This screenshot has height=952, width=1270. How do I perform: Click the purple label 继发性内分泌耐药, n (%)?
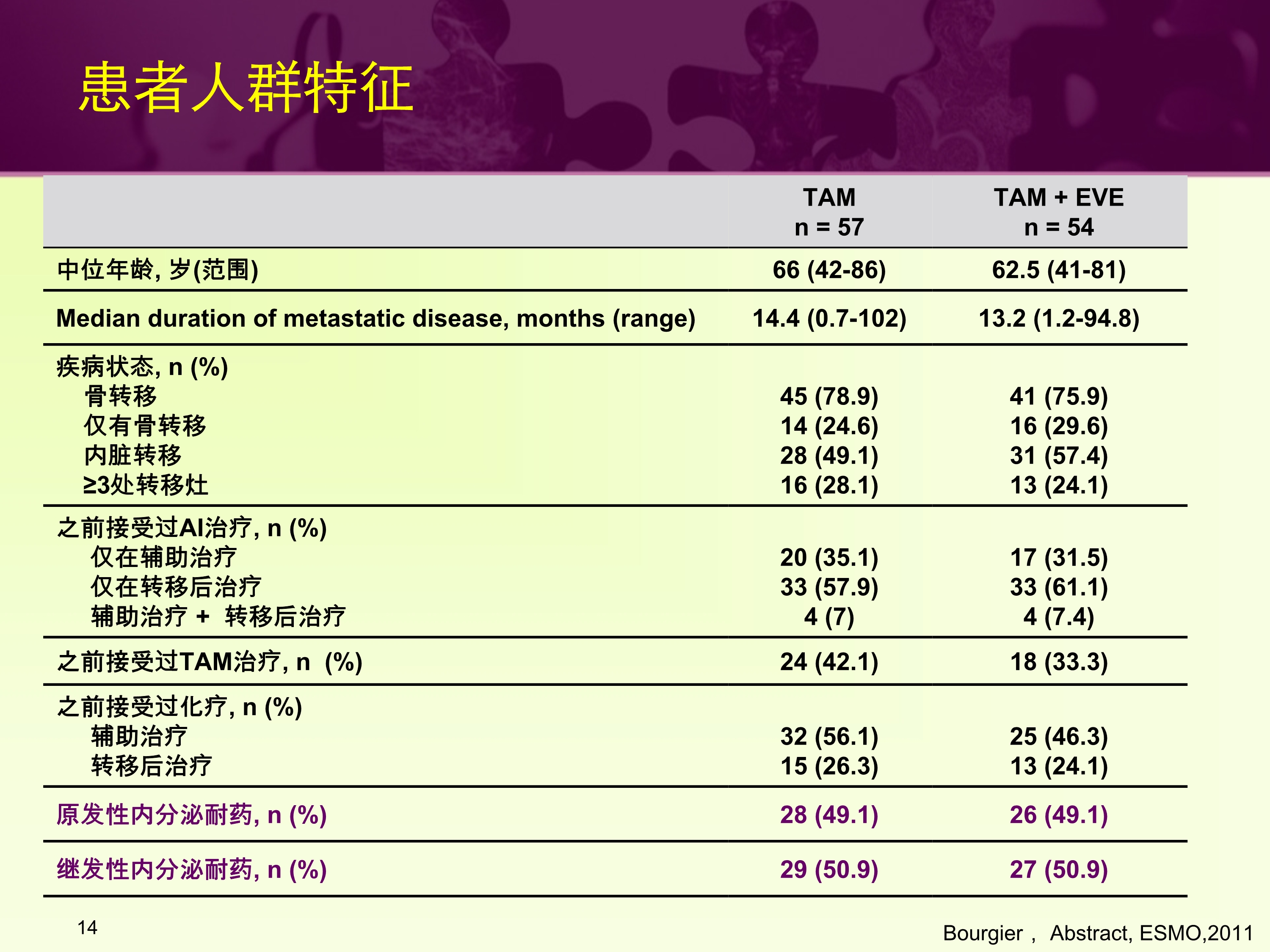(192, 869)
